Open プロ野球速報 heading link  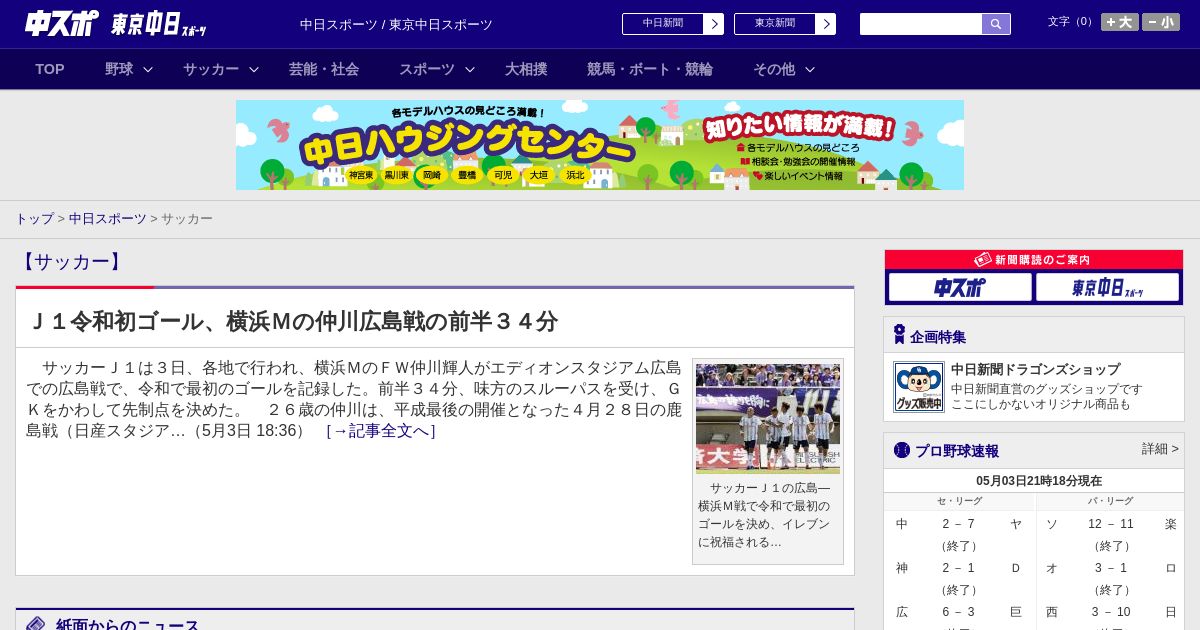(x=957, y=451)
